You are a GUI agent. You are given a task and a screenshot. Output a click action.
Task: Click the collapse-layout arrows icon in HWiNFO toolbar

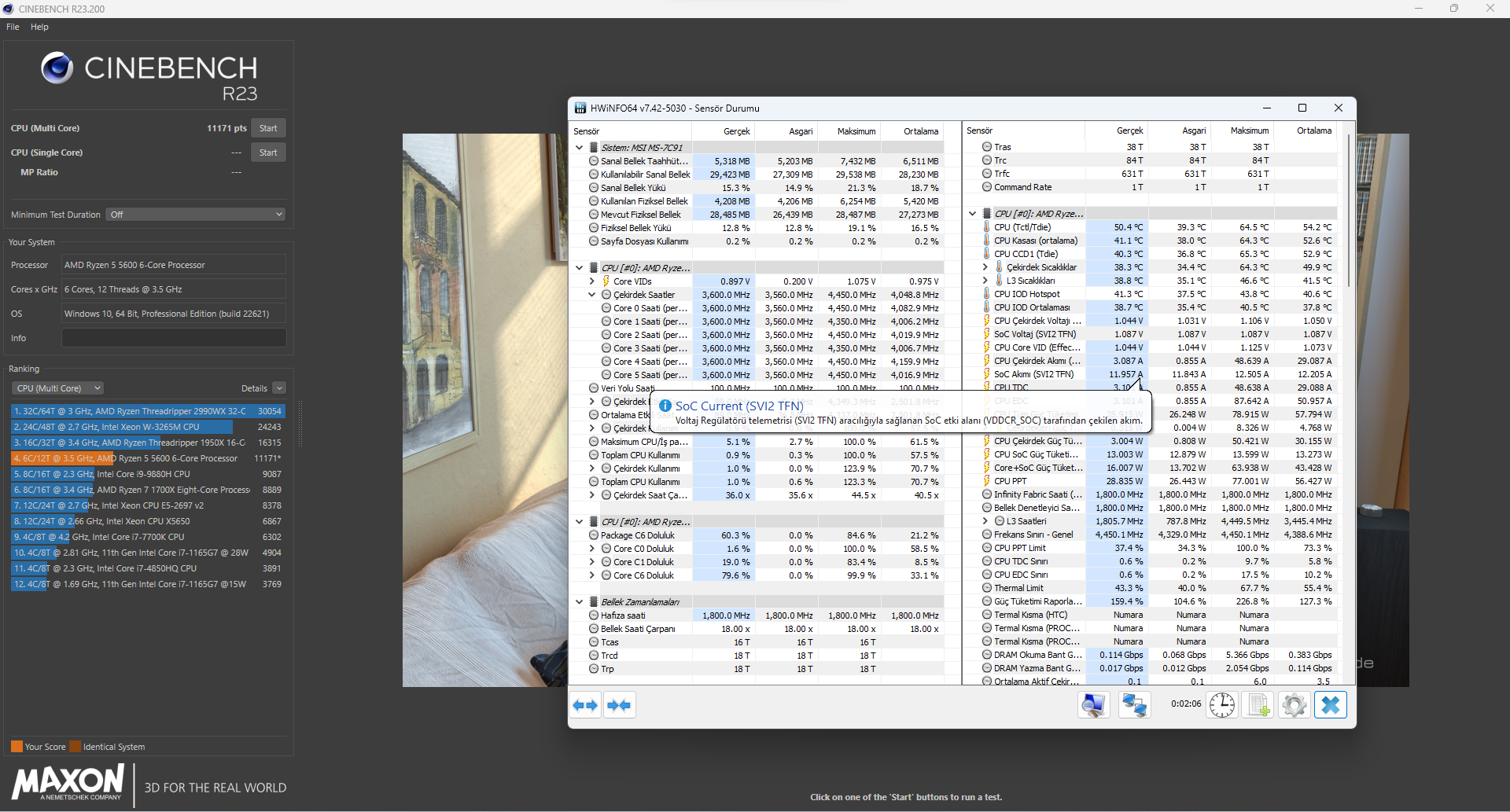[619, 705]
